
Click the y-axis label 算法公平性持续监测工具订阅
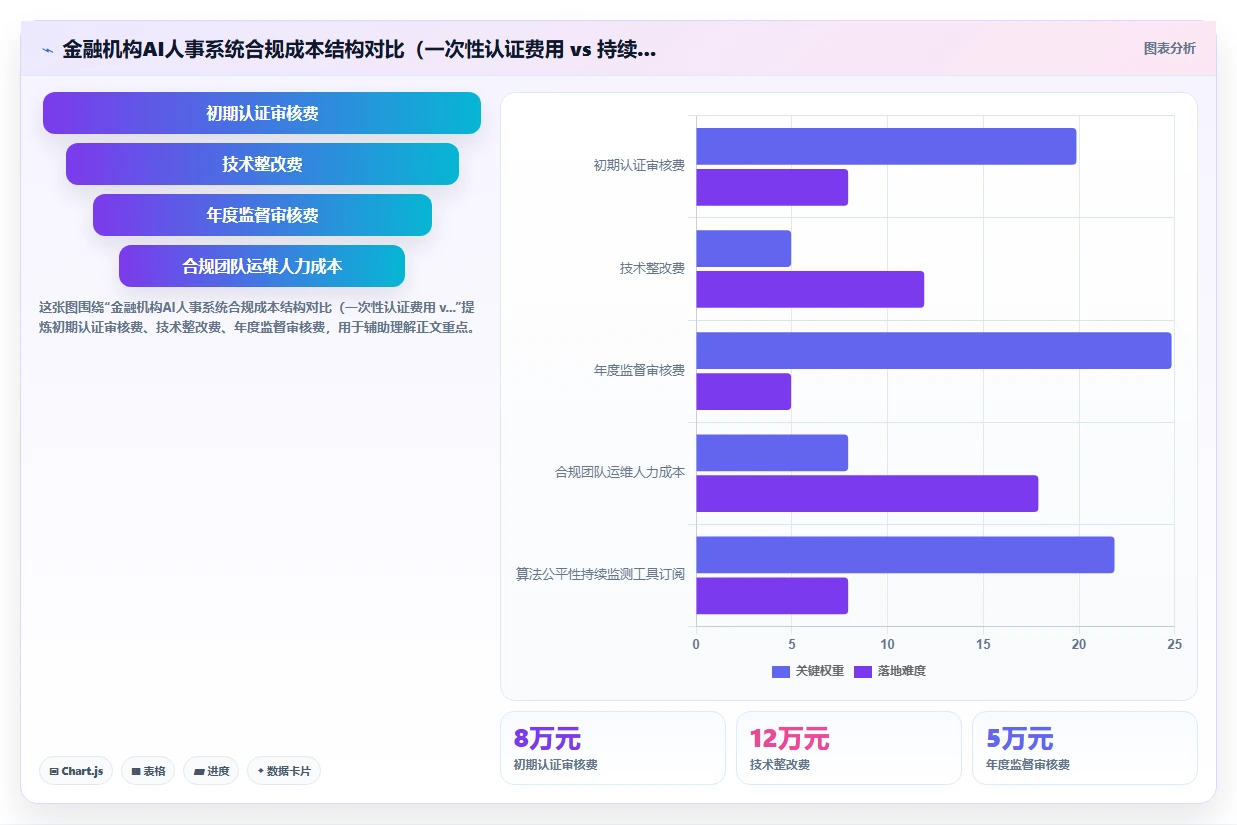click(x=600, y=575)
